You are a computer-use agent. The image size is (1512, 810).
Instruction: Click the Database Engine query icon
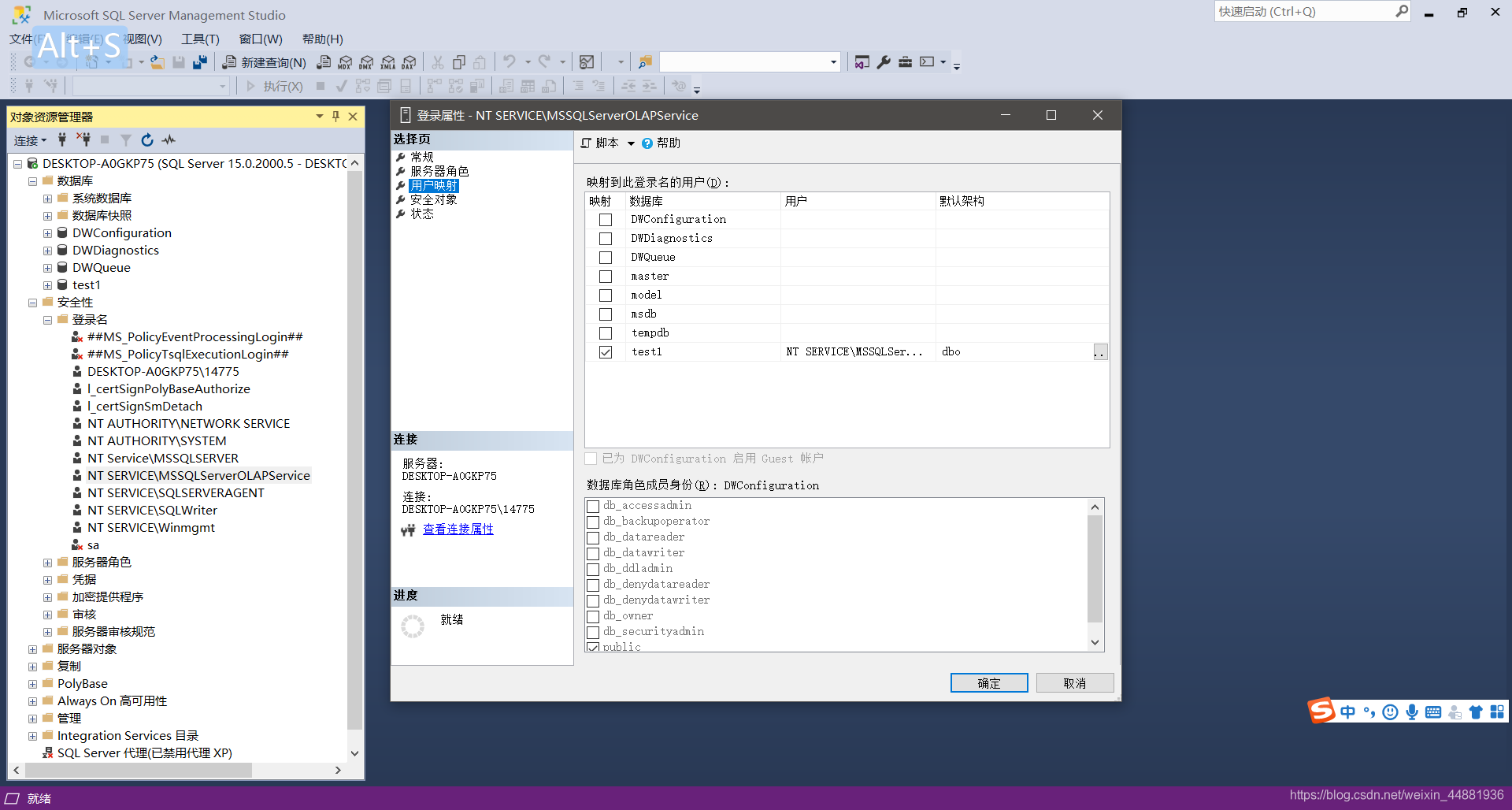click(x=324, y=62)
